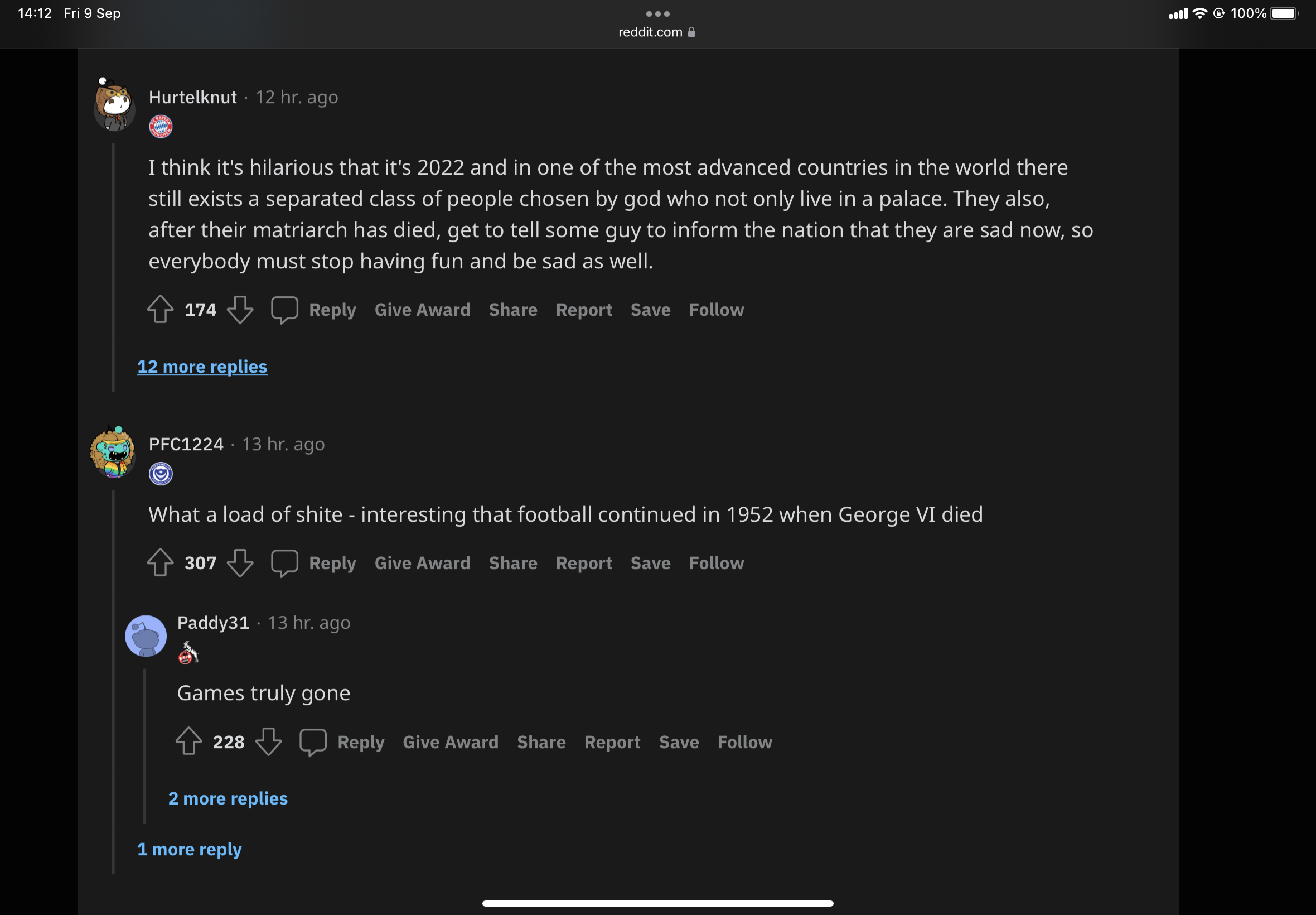1316x915 pixels.
Task: Downvote Paddy31's comment with 228 points
Action: coord(268,741)
